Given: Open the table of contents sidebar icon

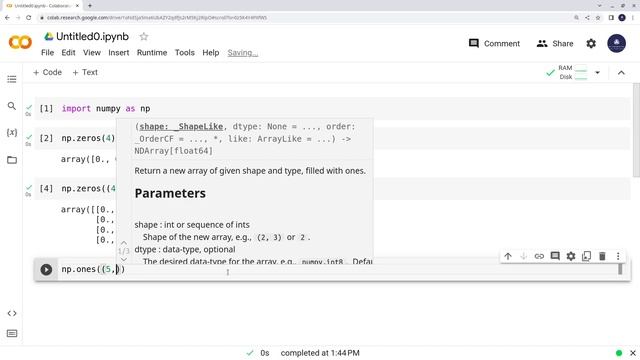Looking at the screenshot, I should click(12, 79).
